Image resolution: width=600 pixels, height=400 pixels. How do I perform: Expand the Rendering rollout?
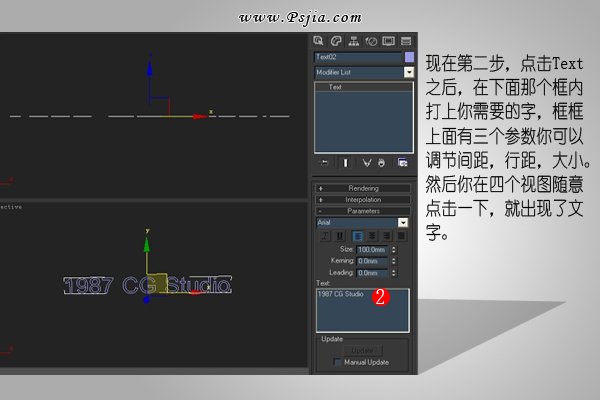(x=363, y=188)
